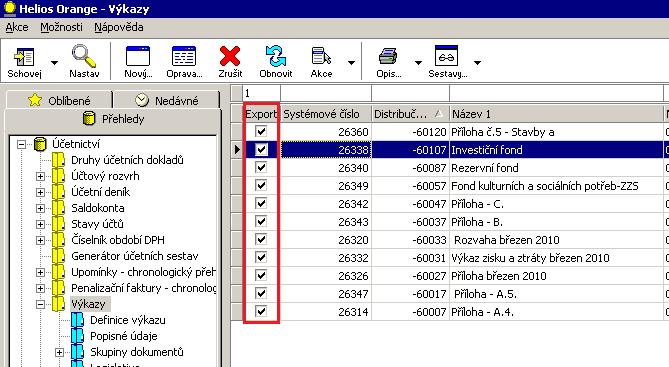Toggle Export checkbox for Příloha - C.
Viewport: 669px width, 367px height.
[x=261, y=204]
